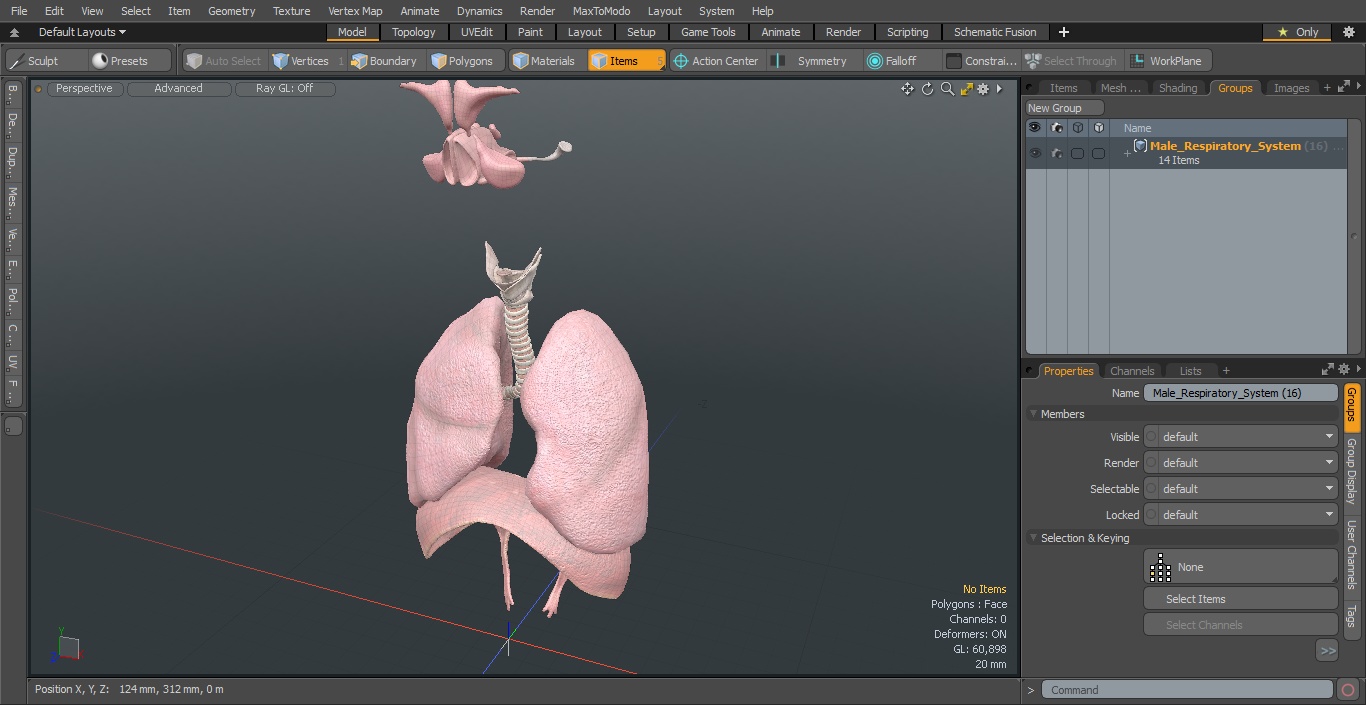Click the viewport options arrow next to gear
Viewport: 1366px width, 705px height.
pos(998,89)
